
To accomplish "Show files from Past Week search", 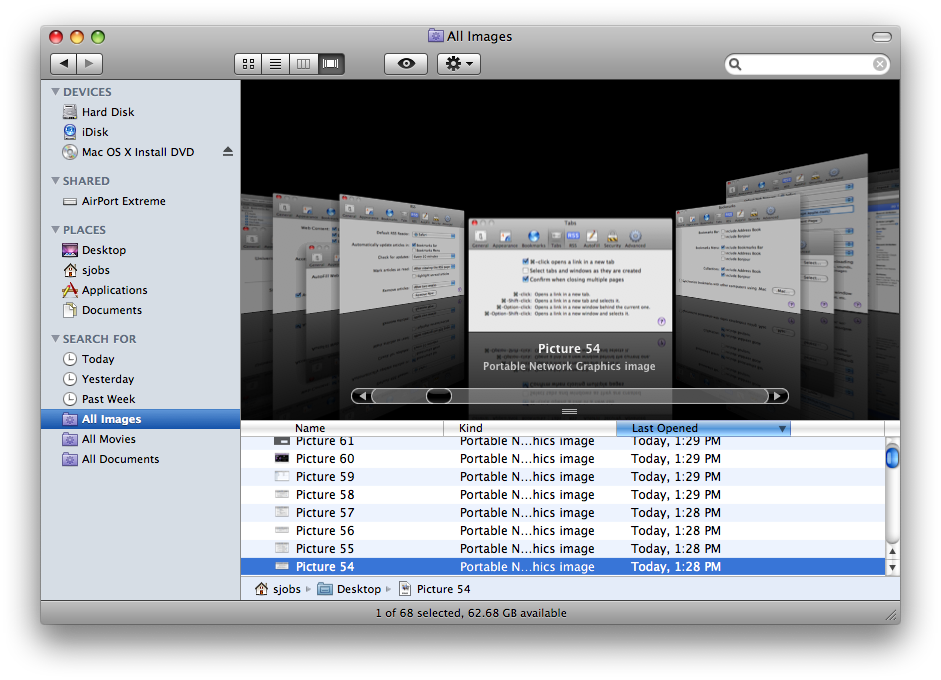I will click(140, 399).
